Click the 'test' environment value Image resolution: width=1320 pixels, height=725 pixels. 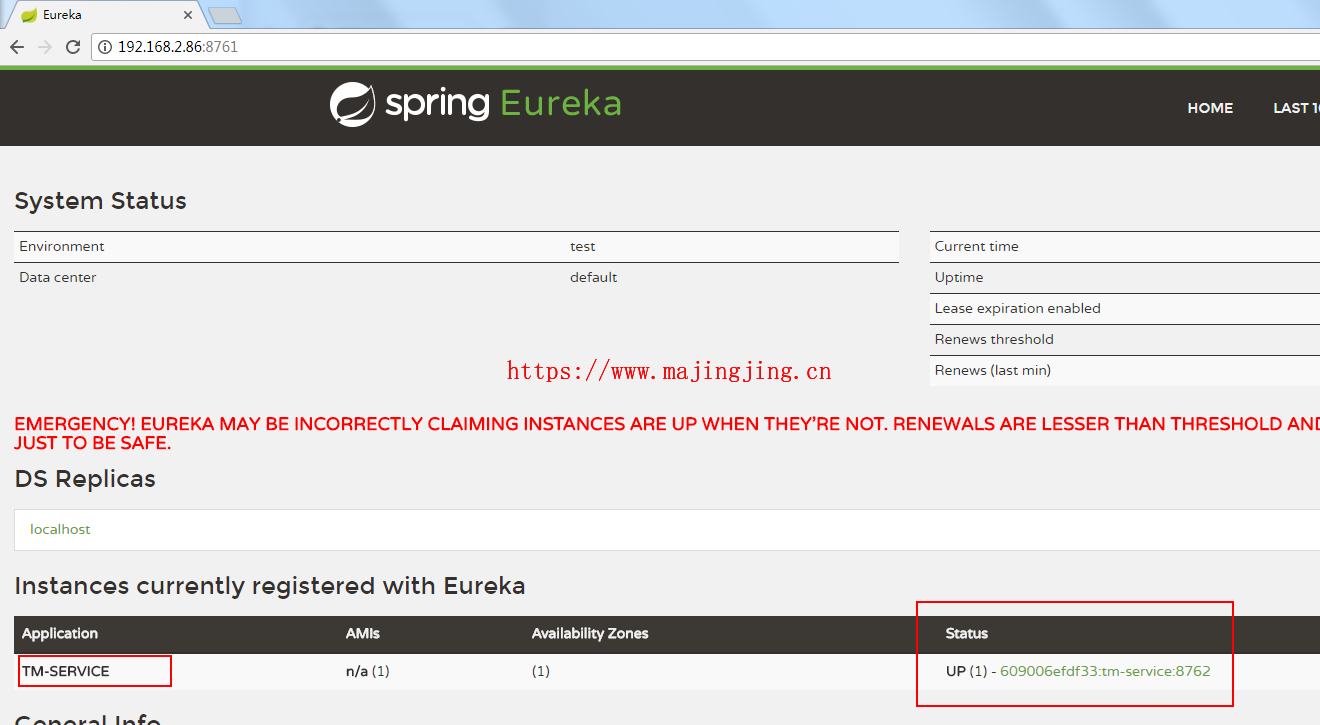pyautogui.click(x=583, y=246)
